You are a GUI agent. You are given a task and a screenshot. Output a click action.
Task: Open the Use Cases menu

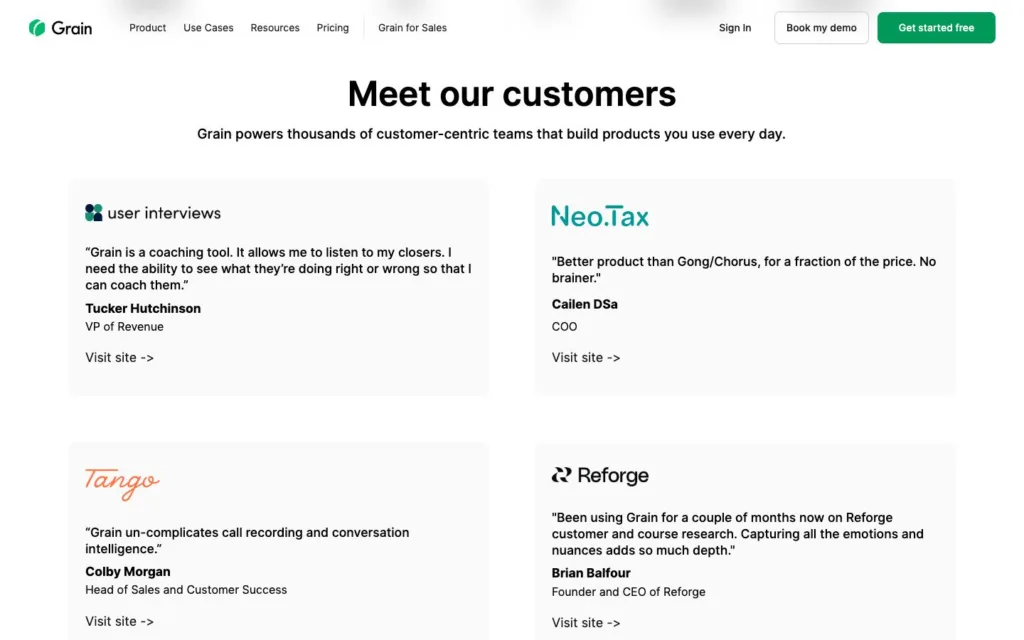(208, 28)
